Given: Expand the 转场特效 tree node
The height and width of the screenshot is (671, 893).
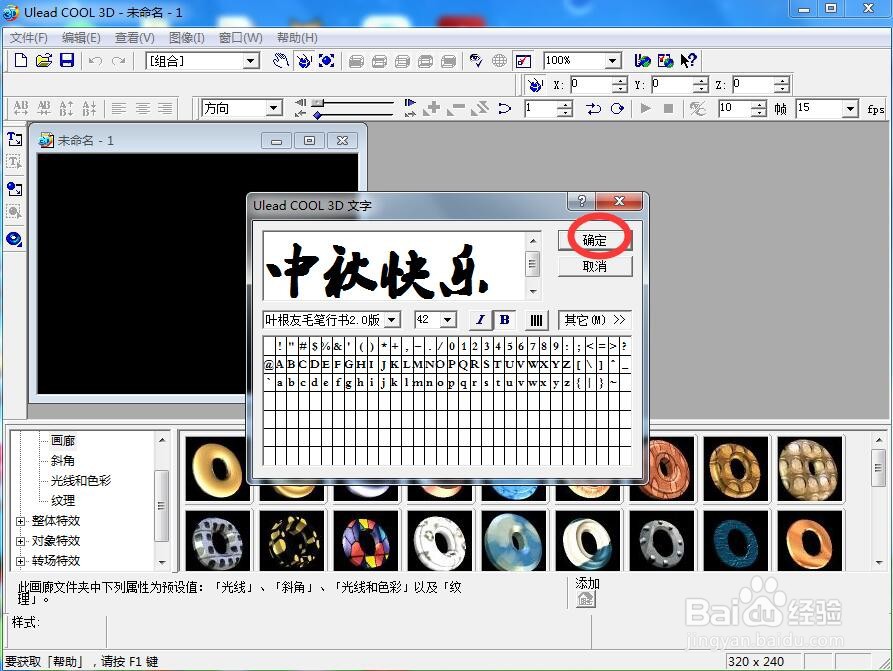Looking at the screenshot, I should pyautogui.click(x=21, y=561).
